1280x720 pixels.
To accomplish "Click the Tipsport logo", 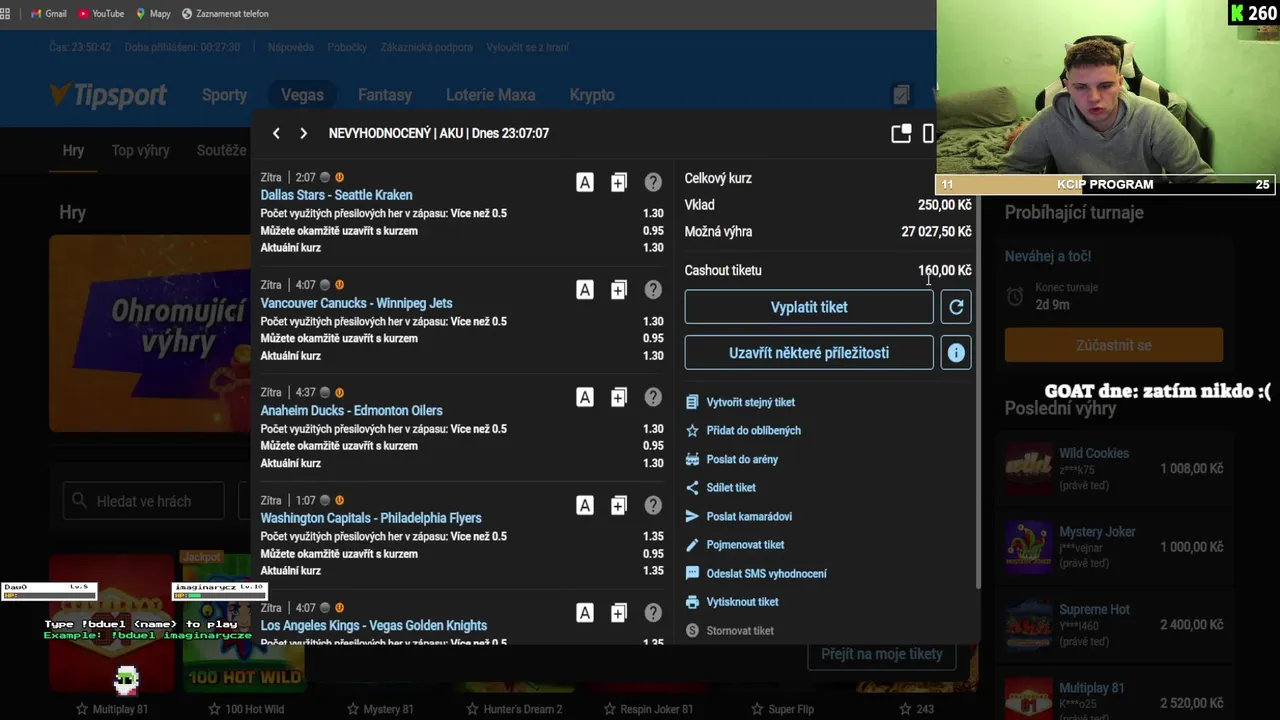I will coord(109,95).
